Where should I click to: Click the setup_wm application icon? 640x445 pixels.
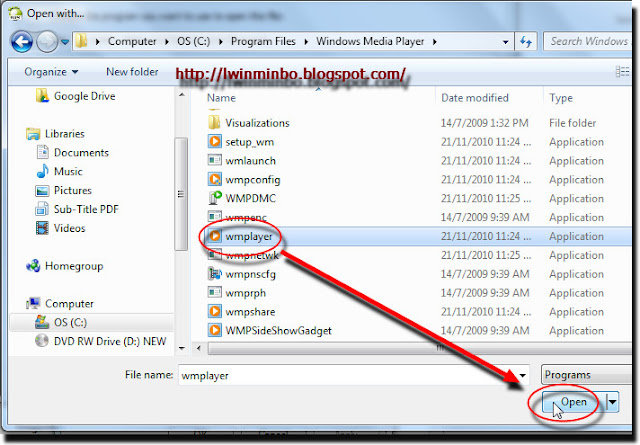point(215,142)
